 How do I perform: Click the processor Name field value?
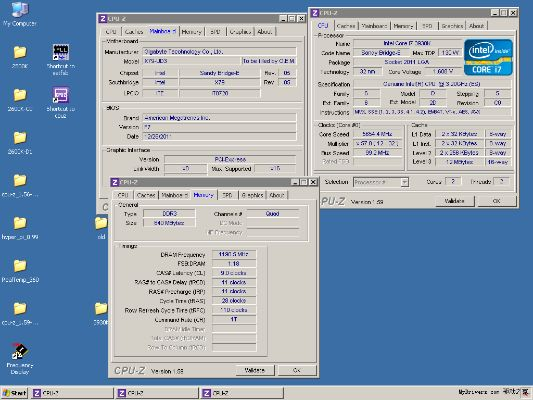point(408,44)
